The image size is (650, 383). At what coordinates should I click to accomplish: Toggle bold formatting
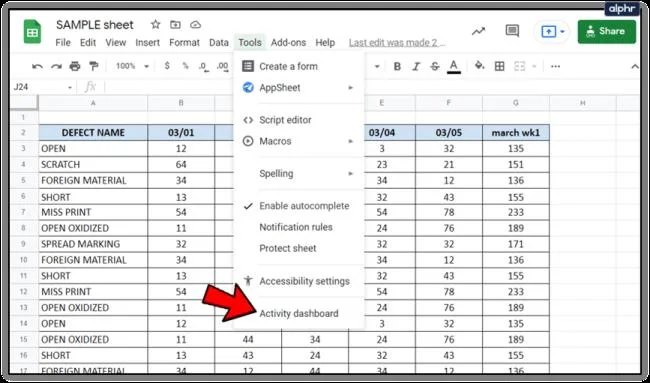point(397,66)
